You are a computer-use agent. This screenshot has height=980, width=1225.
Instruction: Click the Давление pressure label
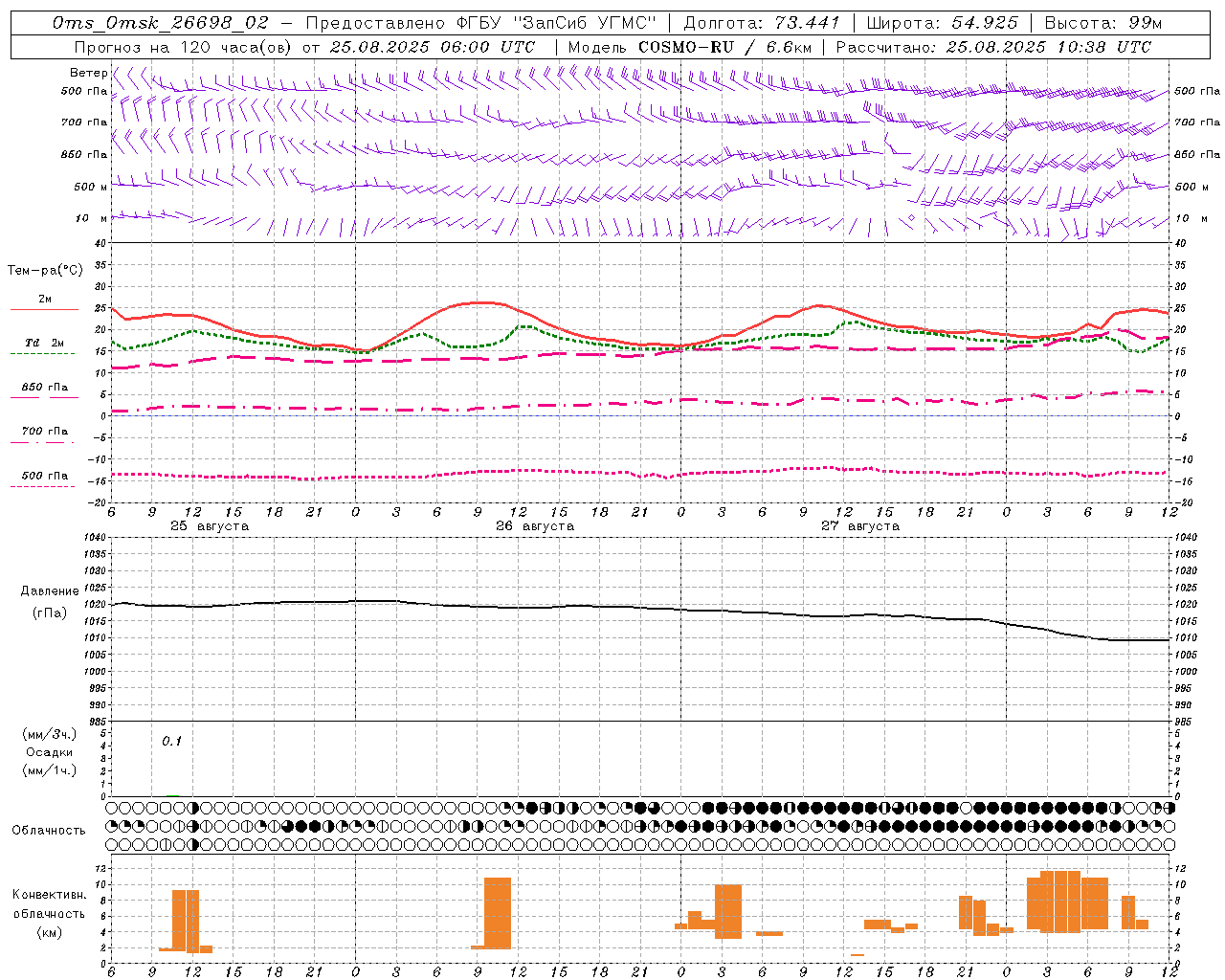click(50, 591)
